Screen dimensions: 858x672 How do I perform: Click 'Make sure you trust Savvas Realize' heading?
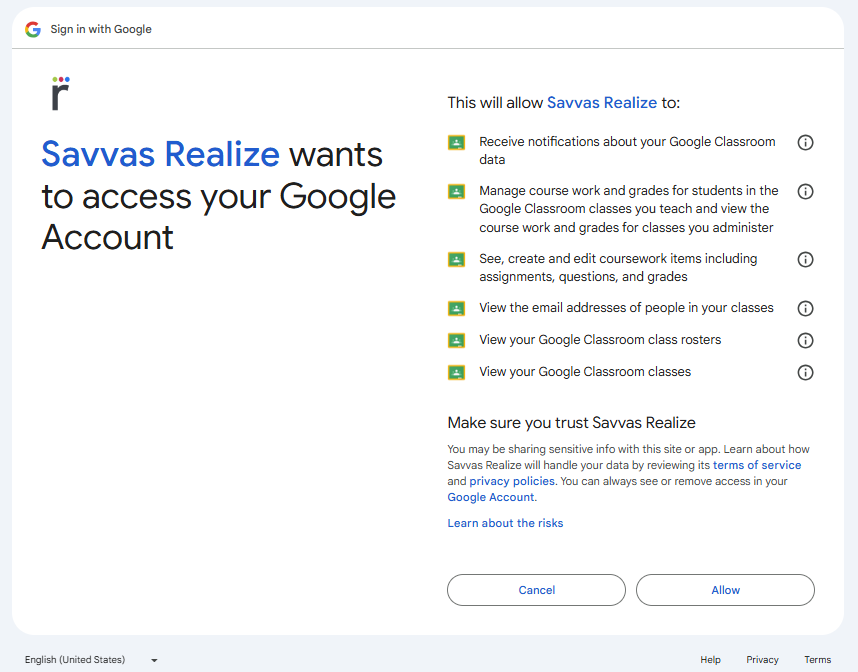571,422
